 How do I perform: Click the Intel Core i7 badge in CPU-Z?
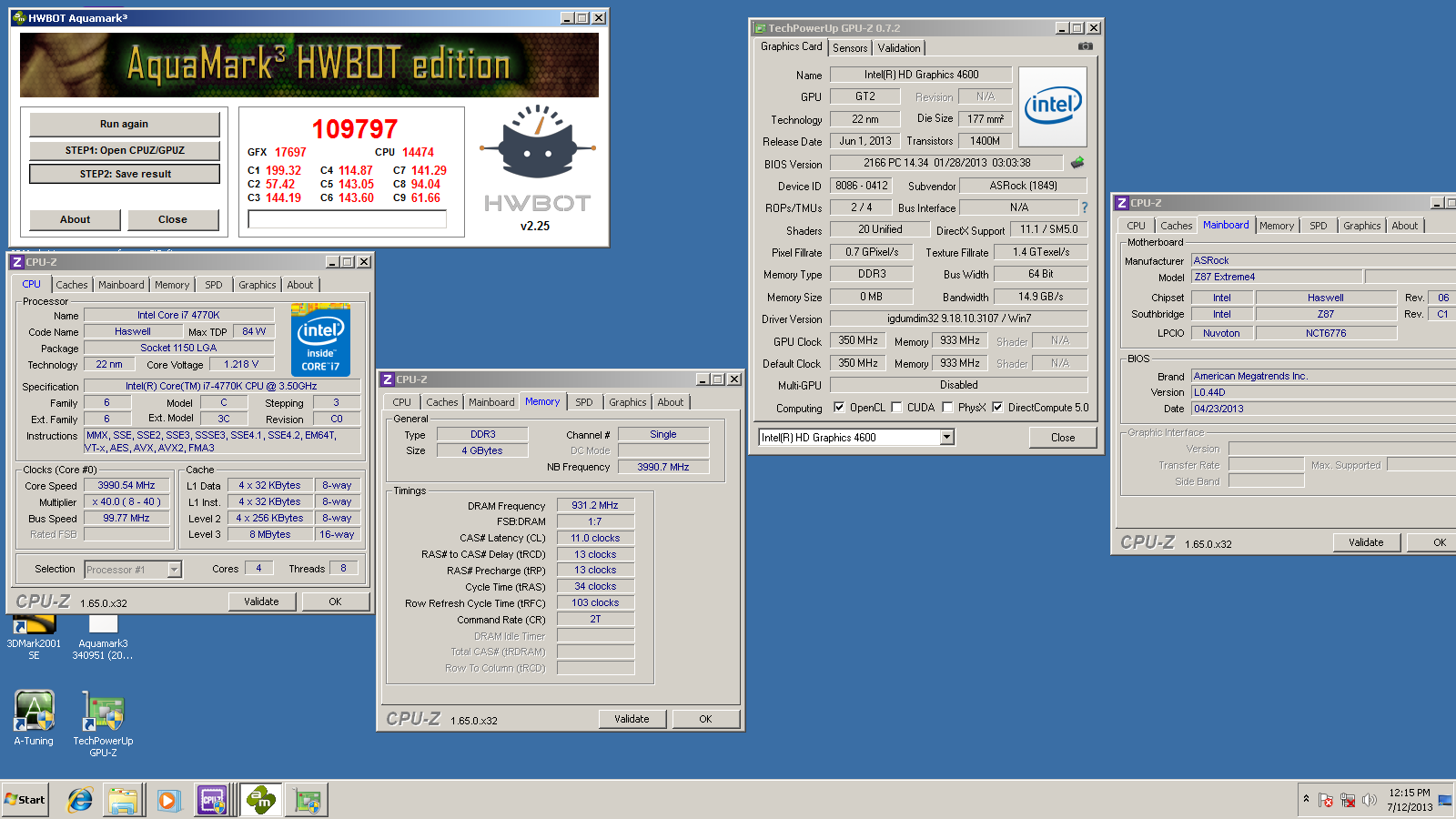320,340
